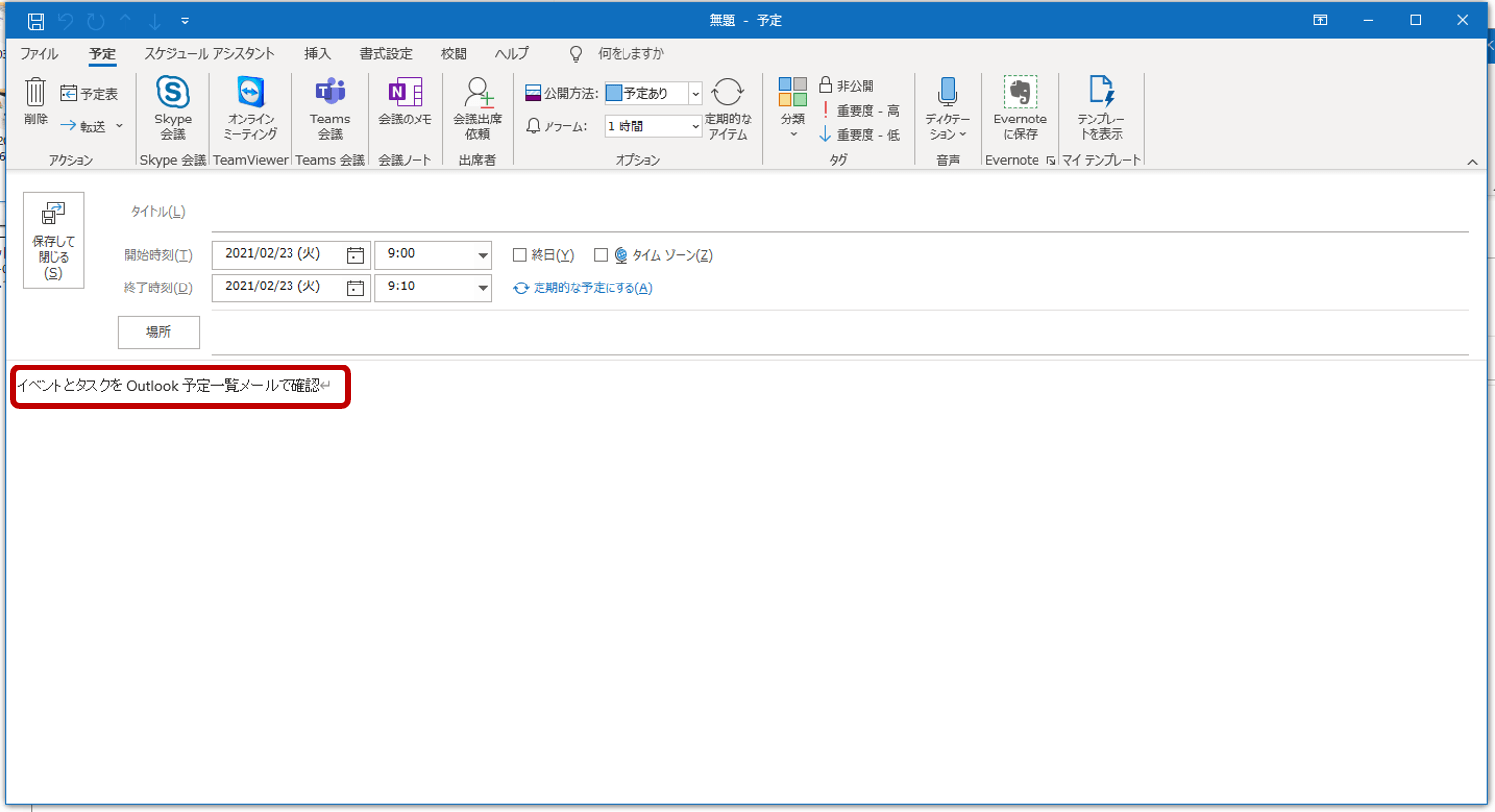Click the タイトル input field
Screen dimensions: 1495x812
(x=840, y=212)
